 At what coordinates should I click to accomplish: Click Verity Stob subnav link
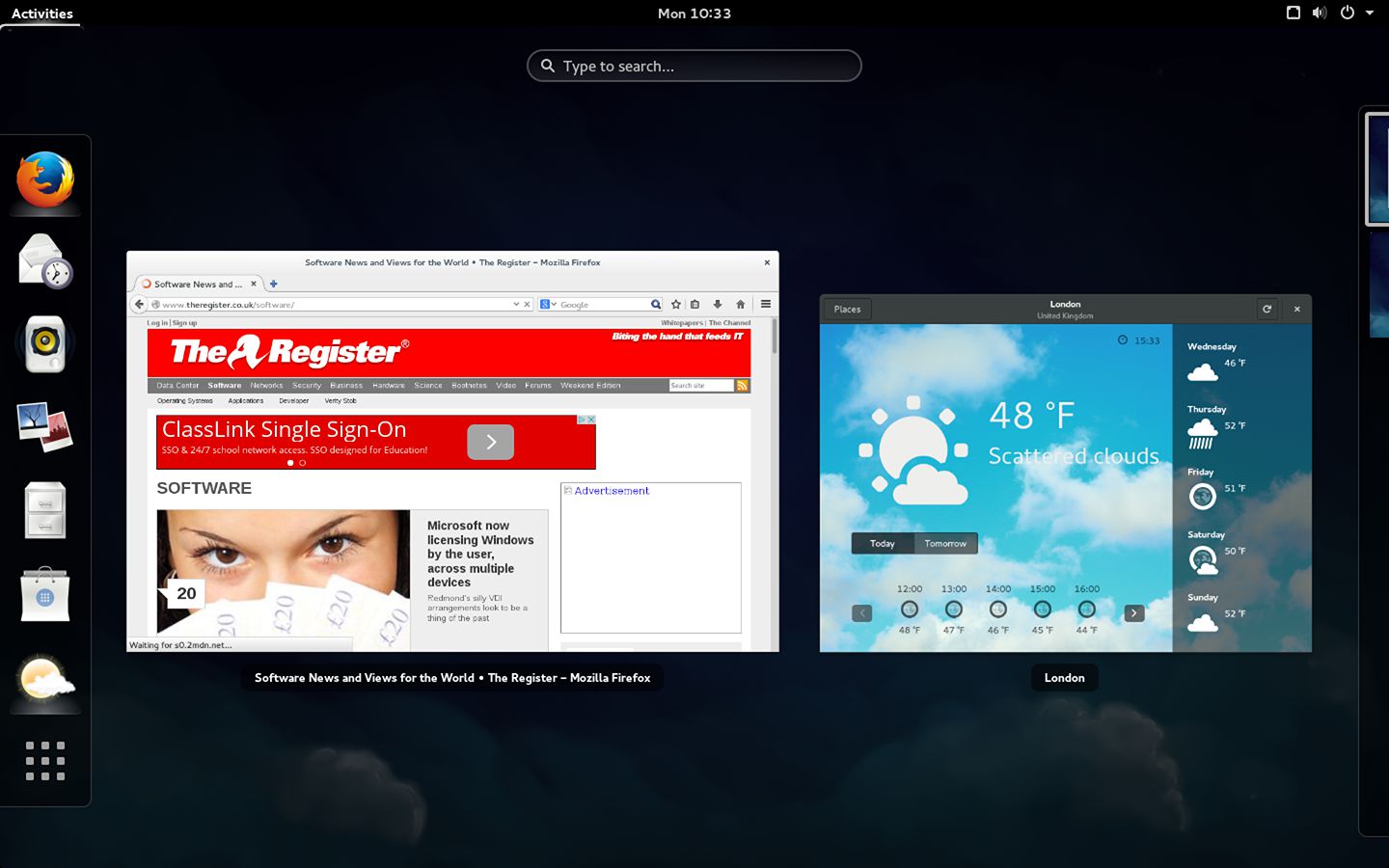(340, 400)
